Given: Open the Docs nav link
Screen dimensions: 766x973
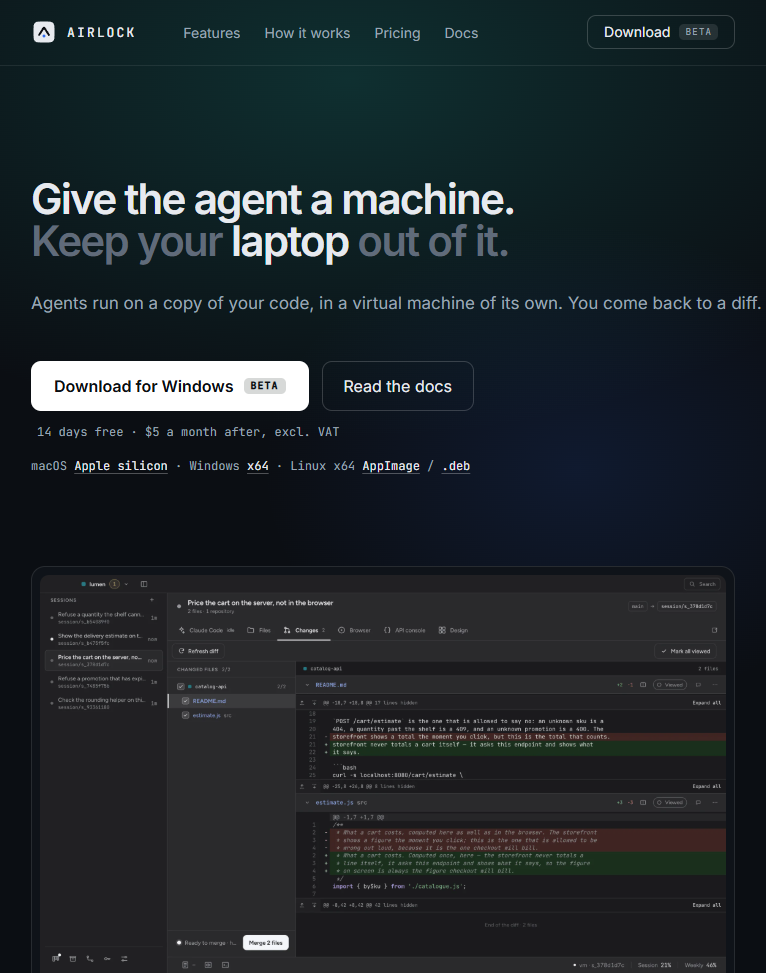Looking at the screenshot, I should (461, 34).
